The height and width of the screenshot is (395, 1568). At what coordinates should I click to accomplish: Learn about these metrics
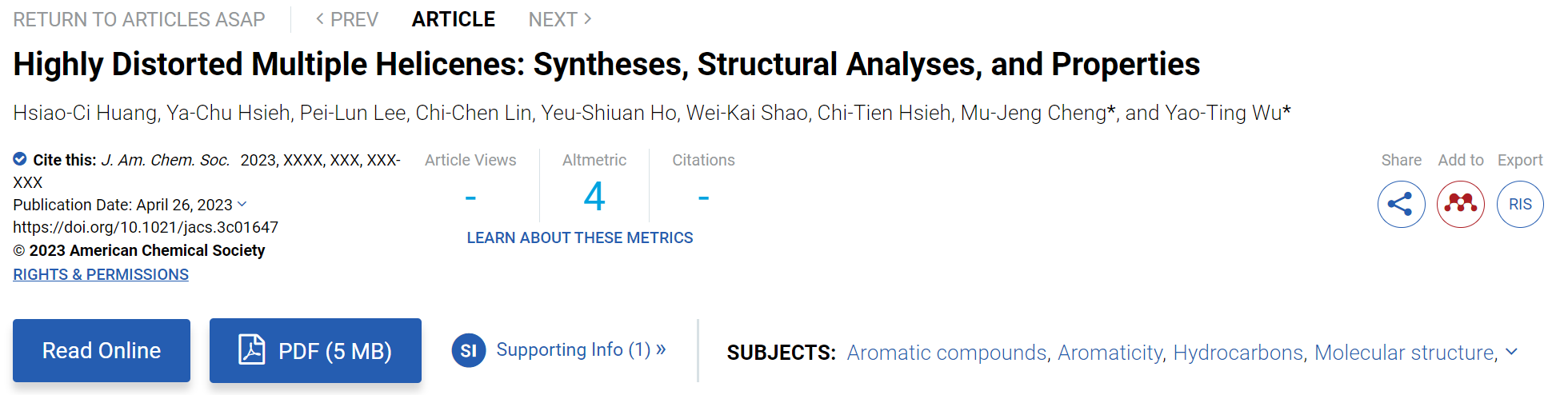coord(580,237)
